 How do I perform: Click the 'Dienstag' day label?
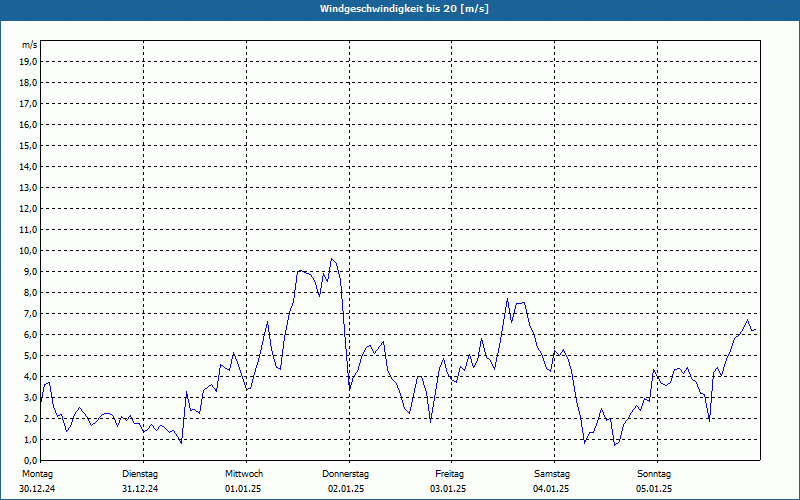[140, 474]
